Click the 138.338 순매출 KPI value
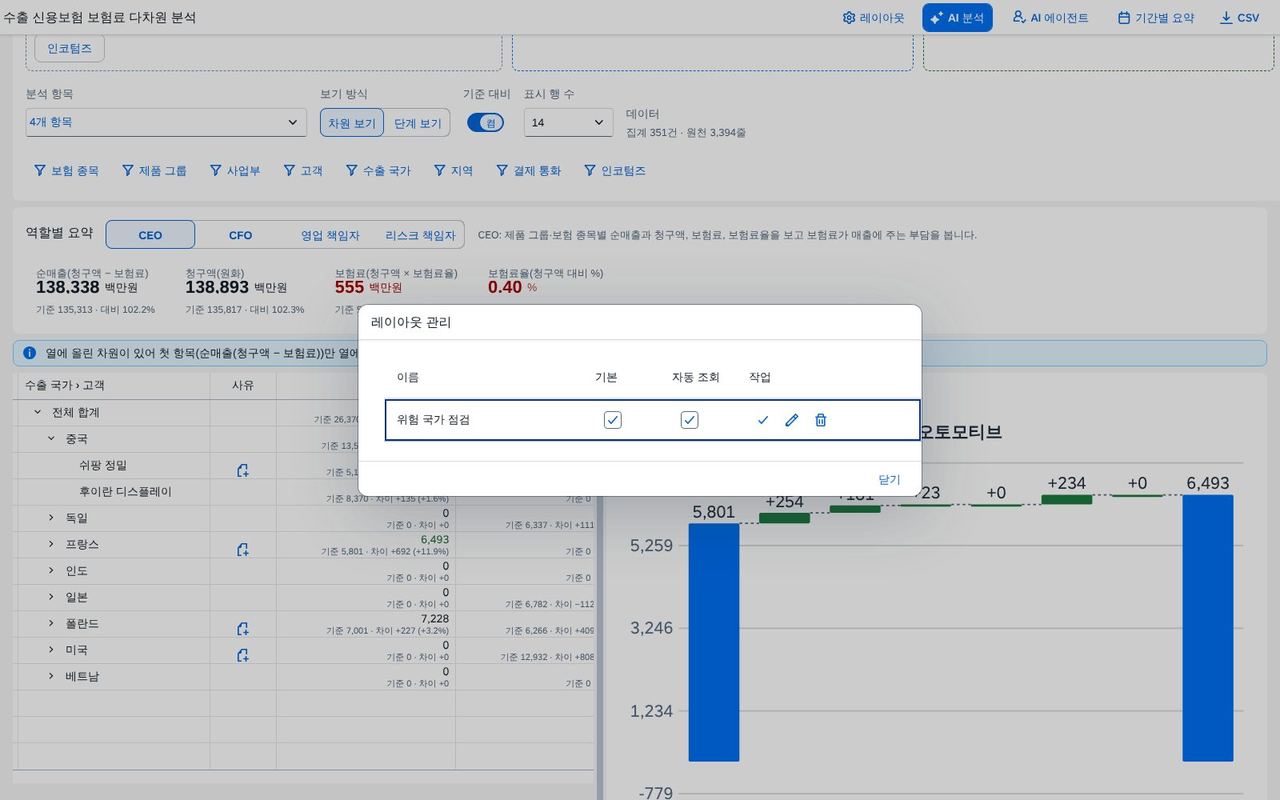 tap(68, 287)
